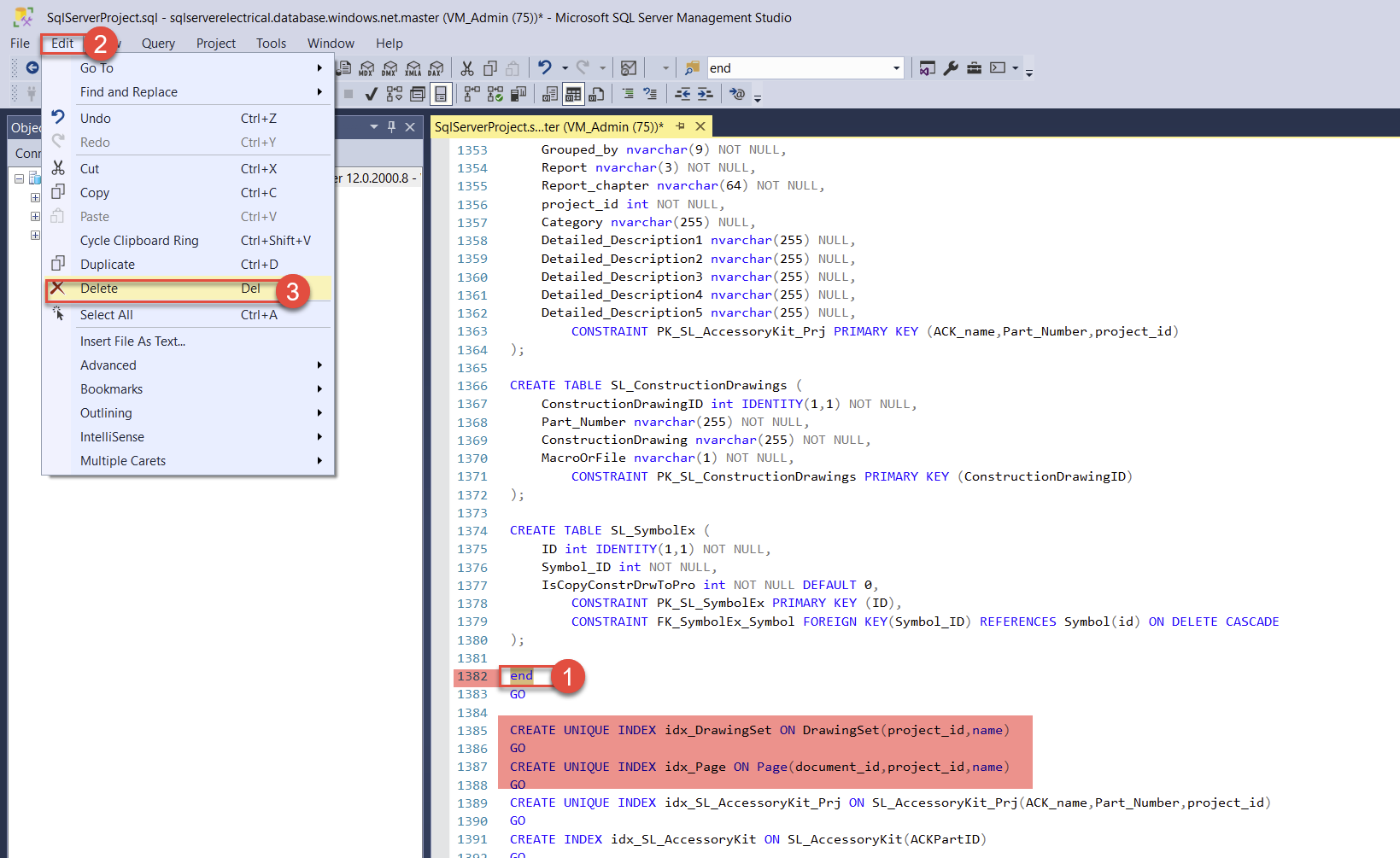Viewport: 1400px width, 858px height.
Task: Open the Undo history dropdown arrow
Action: [x=565, y=68]
